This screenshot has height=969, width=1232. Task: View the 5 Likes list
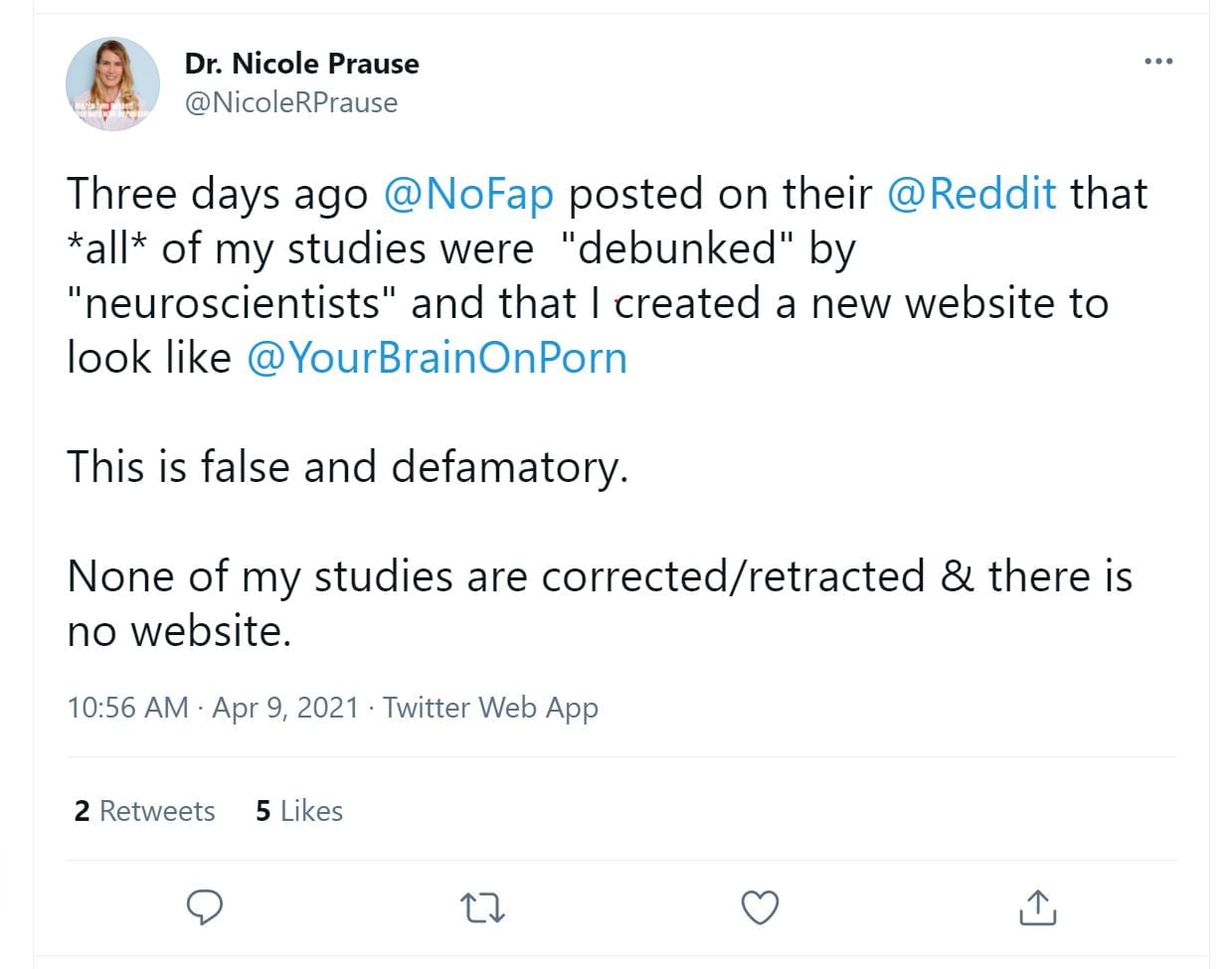[299, 811]
